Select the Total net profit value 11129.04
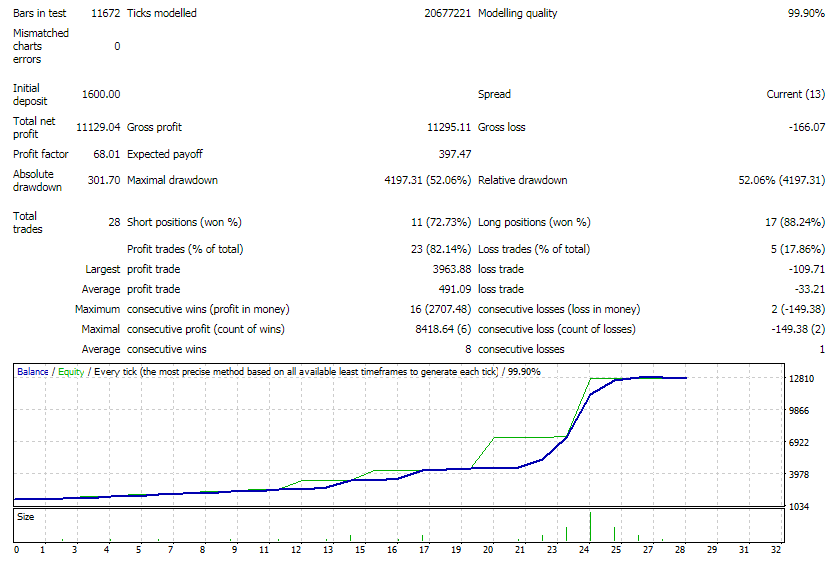Viewport: 837px width, 564px height. coord(98,127)
